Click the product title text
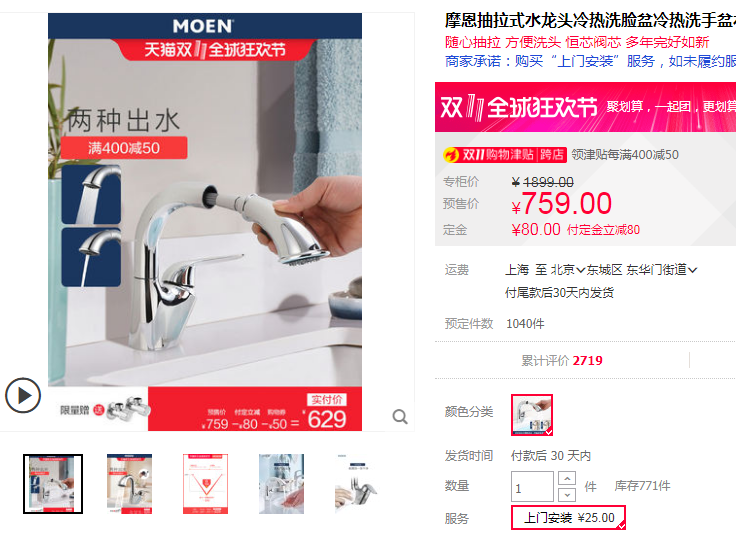 (590, 20)
